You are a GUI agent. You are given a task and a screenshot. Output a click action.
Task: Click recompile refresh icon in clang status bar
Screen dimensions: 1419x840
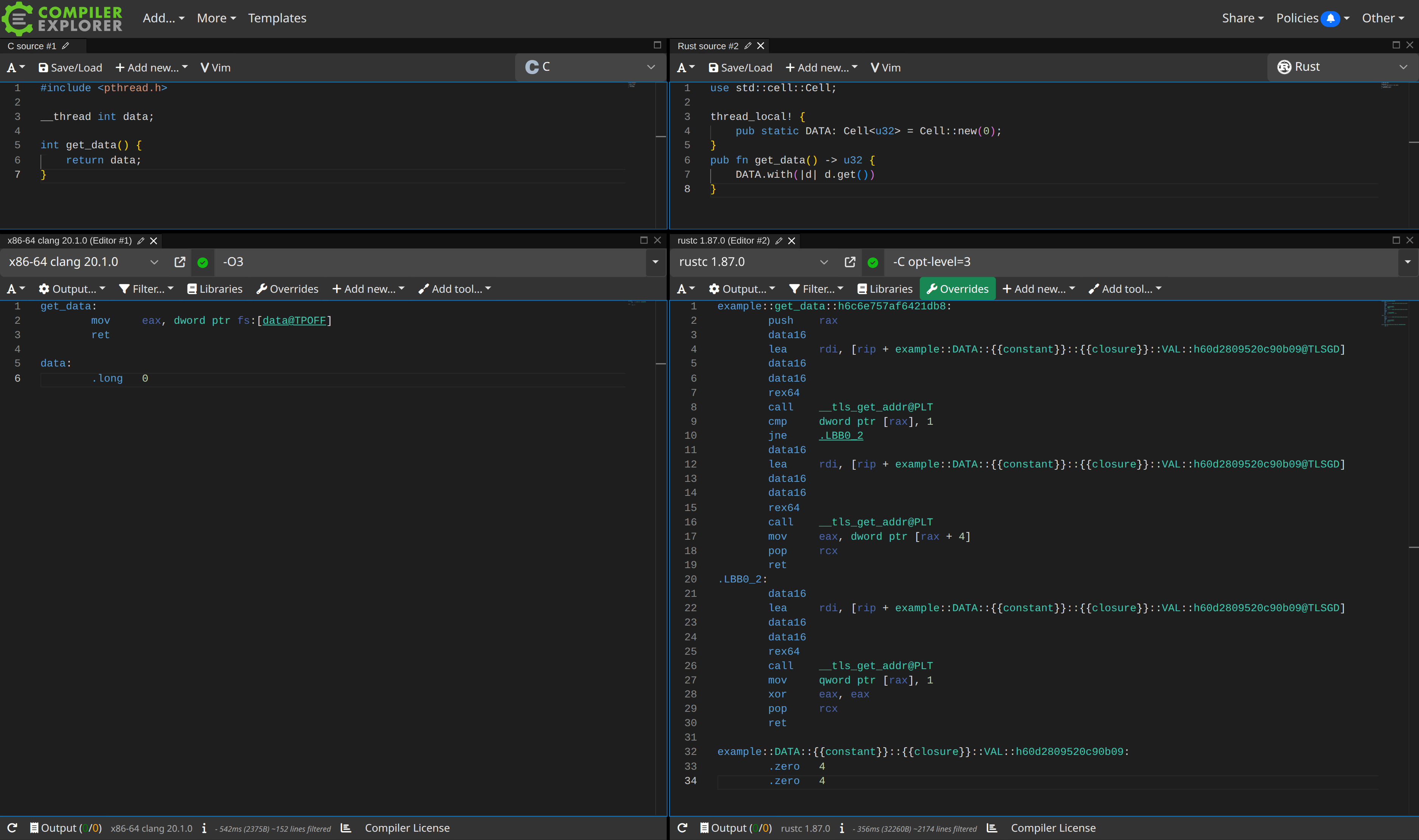coord(12,828)
